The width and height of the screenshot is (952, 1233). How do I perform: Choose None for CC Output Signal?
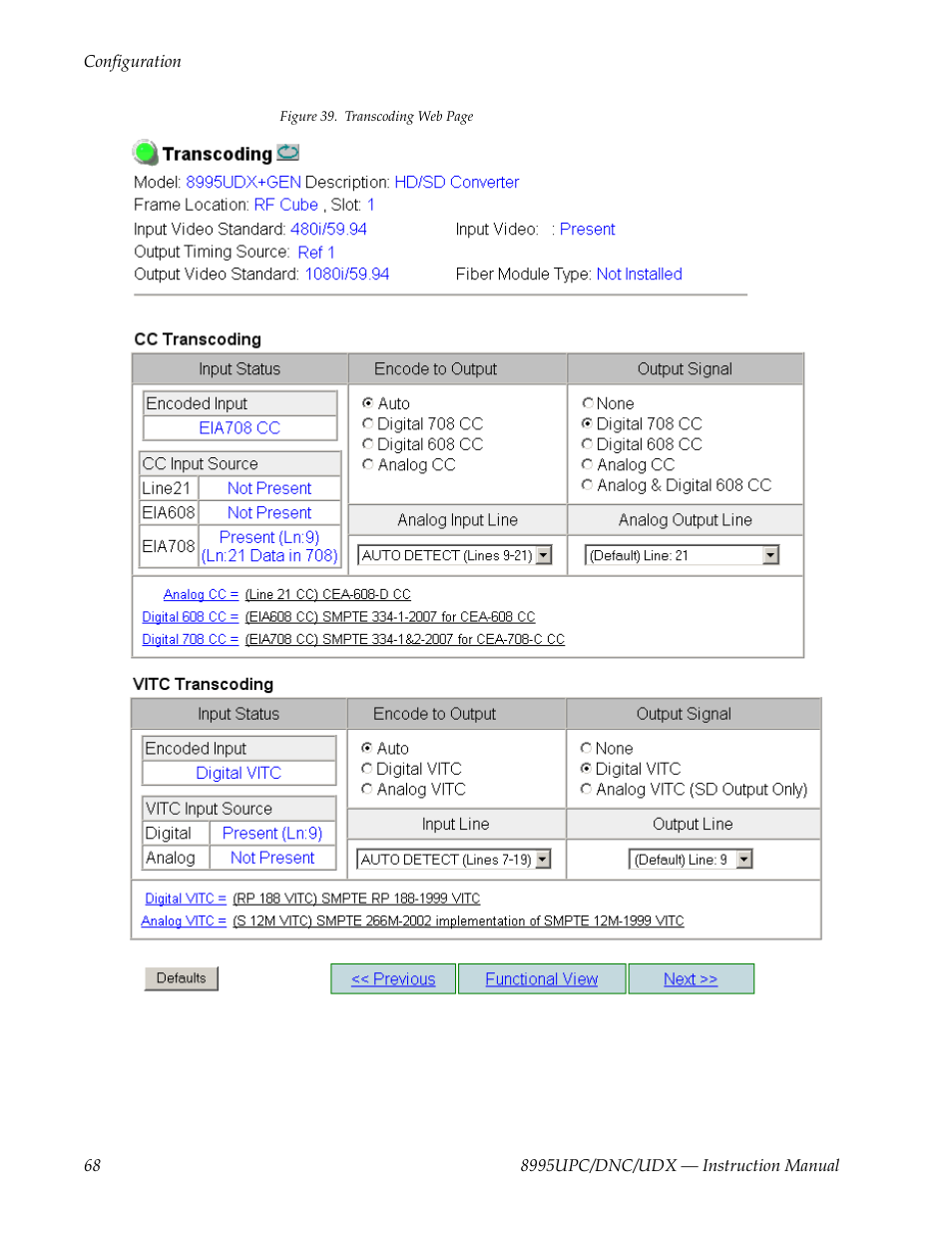(588, 403)
